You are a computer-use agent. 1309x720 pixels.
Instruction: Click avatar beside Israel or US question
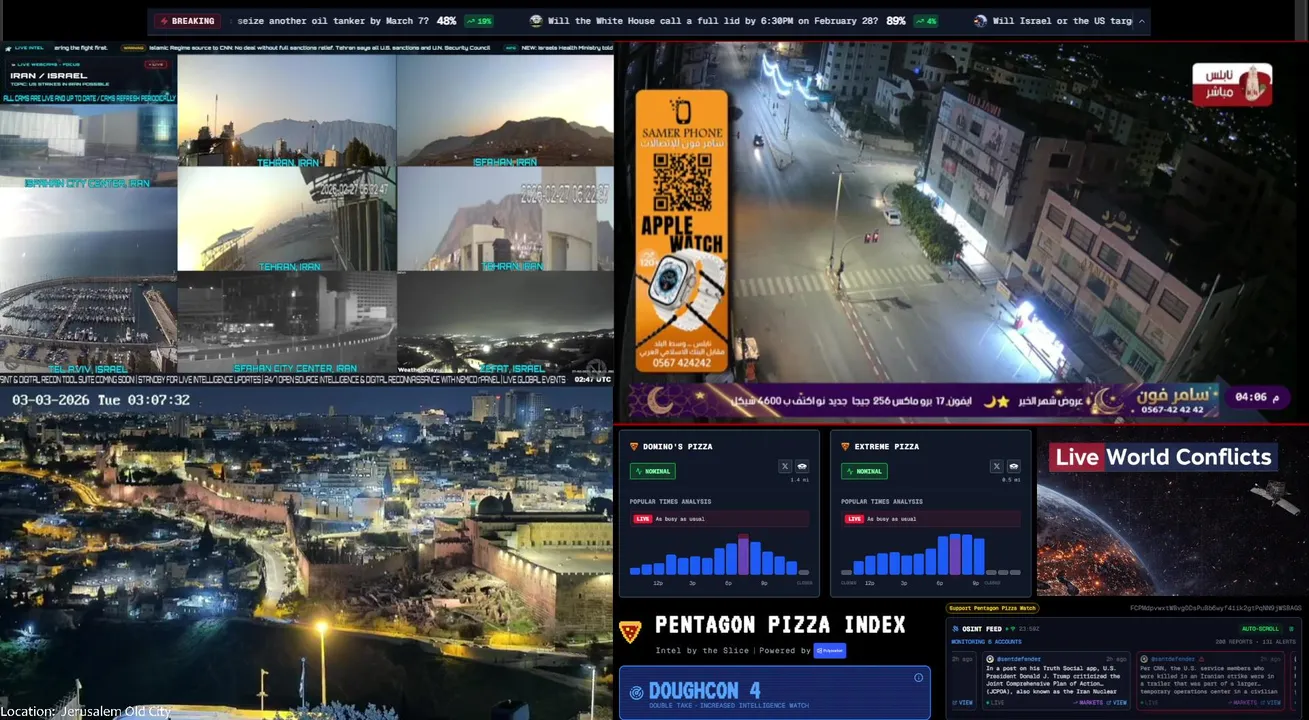pyautogui.click(x=981, y=21)
